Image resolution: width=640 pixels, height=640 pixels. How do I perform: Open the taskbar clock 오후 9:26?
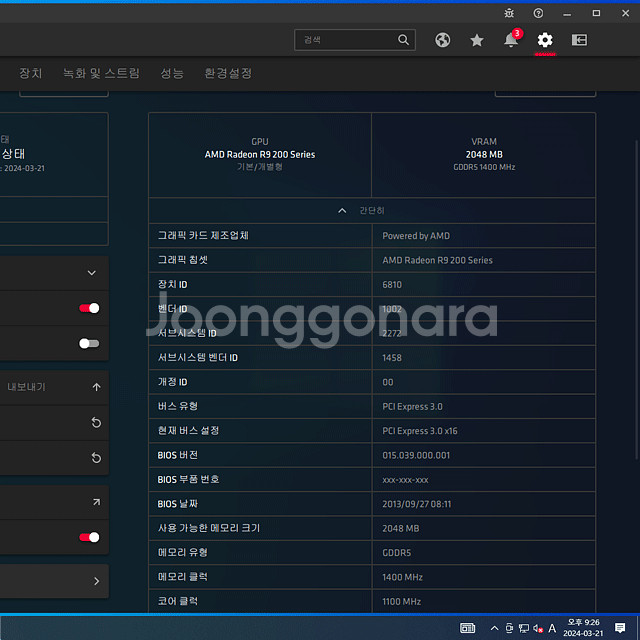click(583, 628)
